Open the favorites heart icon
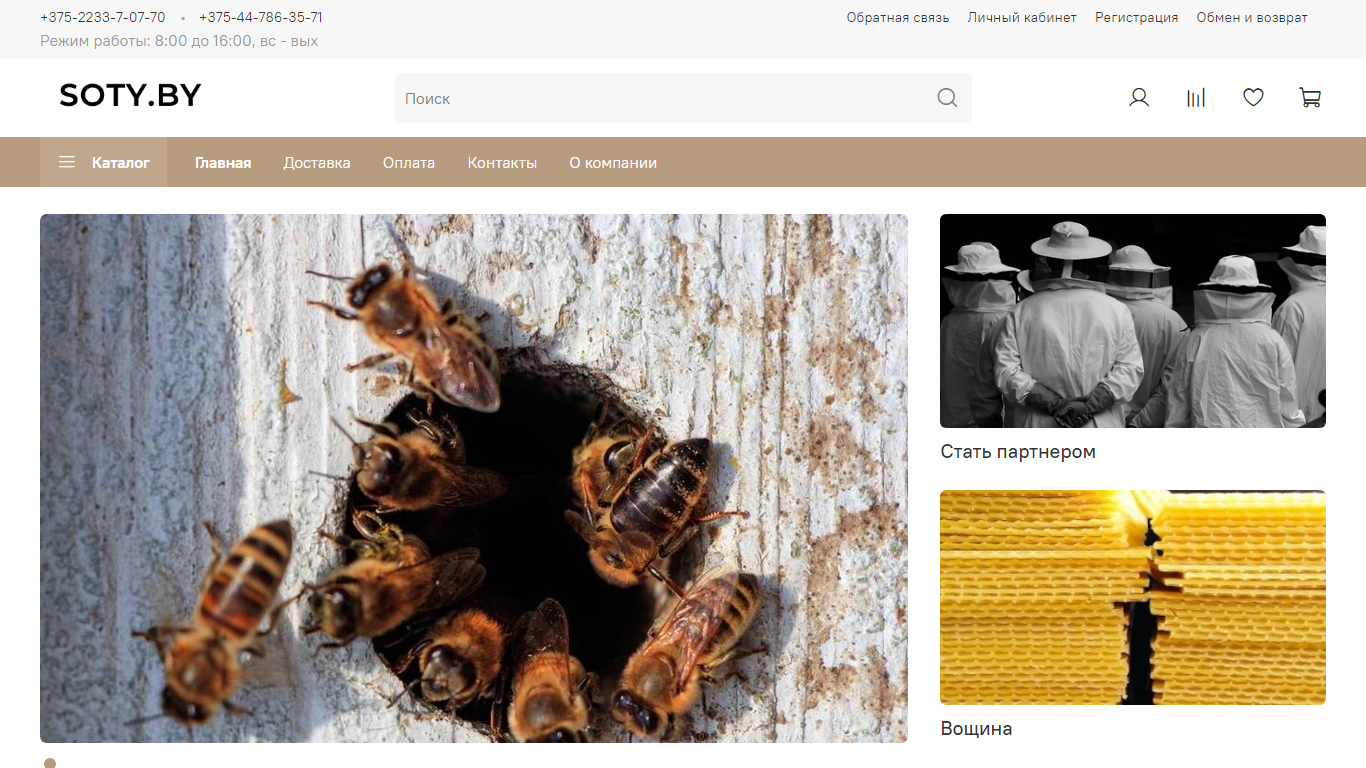Image resolution: width=1366 pixels, height=768 pixels. 1253,98
